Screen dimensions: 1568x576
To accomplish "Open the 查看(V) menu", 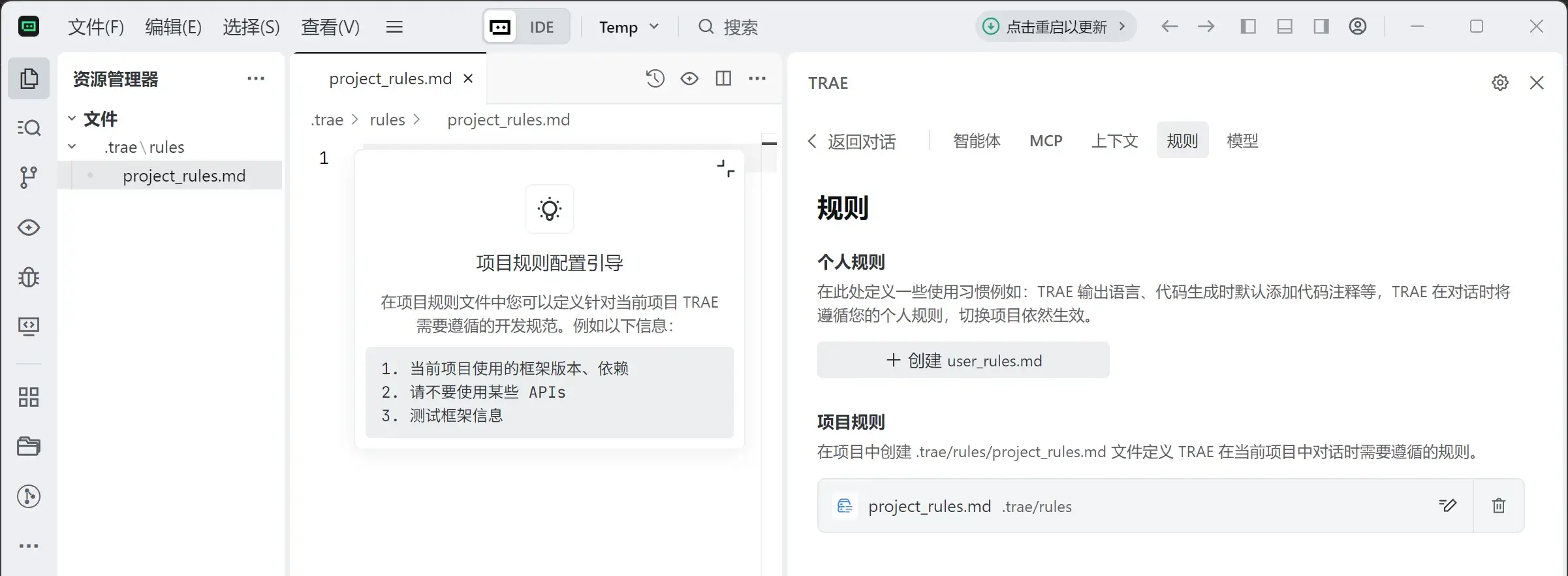I will [330, 27].
